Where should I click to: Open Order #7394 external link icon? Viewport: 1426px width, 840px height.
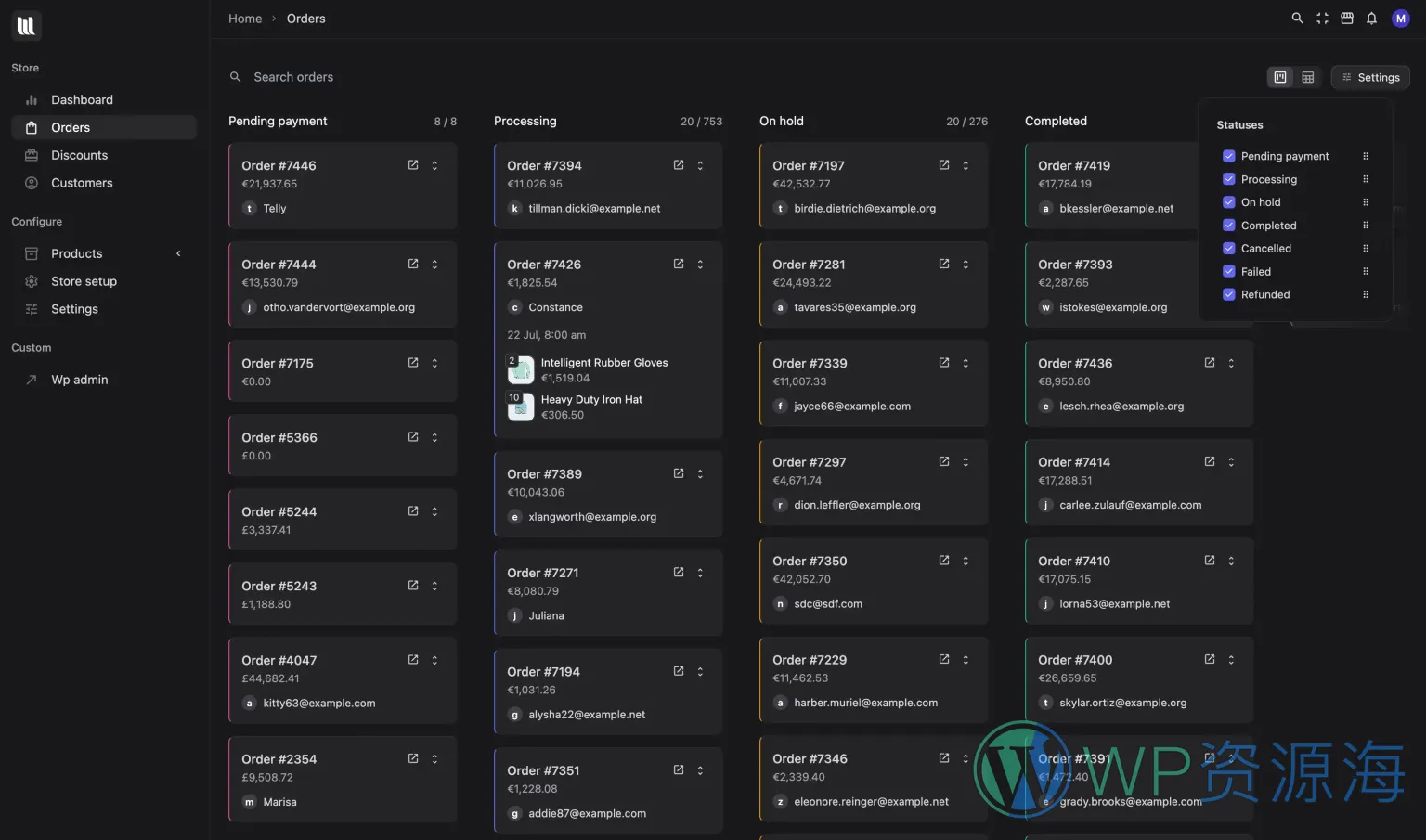[x=679, y=165]
